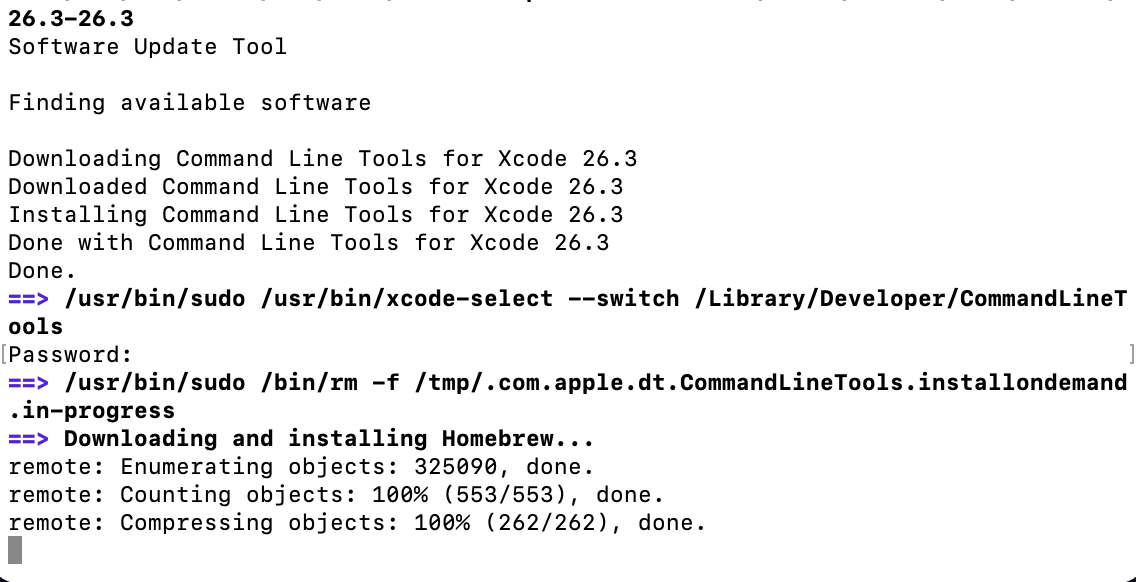Click the "Downloading Command Line Tools" line

(322, 159)
